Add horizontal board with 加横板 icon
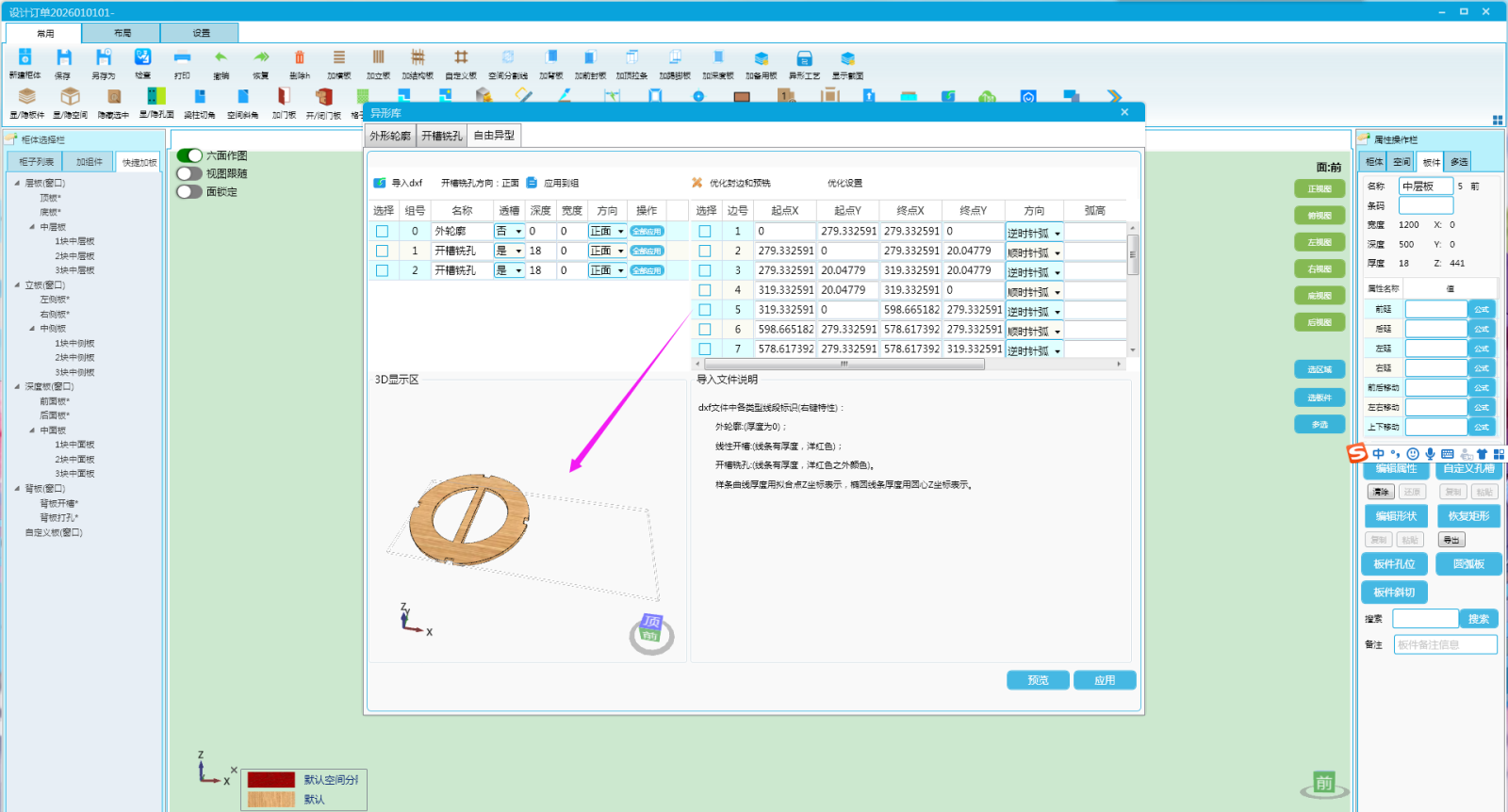This screenshot has width=1508, height=812. click(339, 58)
